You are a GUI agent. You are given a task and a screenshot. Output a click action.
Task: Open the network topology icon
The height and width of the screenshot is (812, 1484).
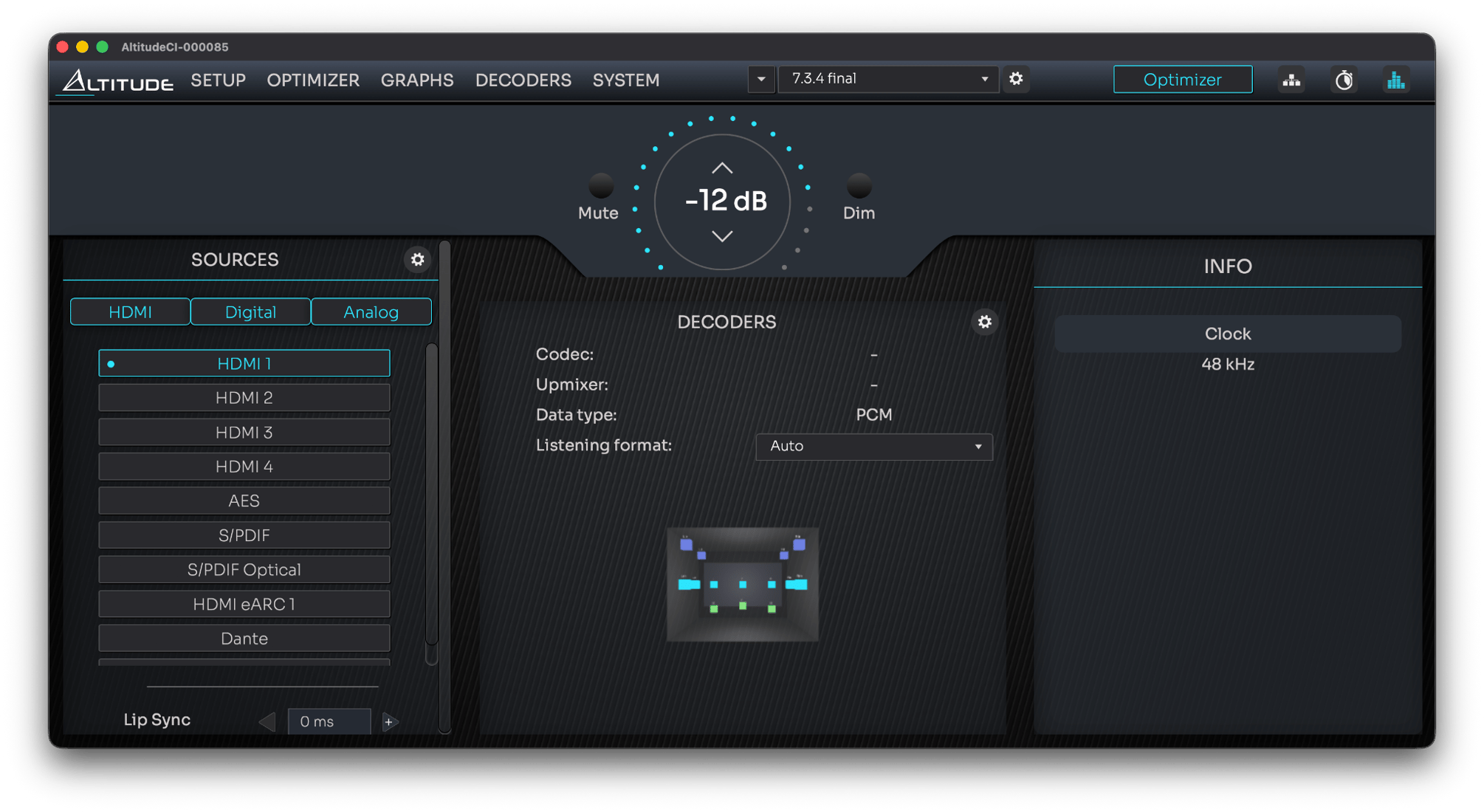[x=1291, y=80]
